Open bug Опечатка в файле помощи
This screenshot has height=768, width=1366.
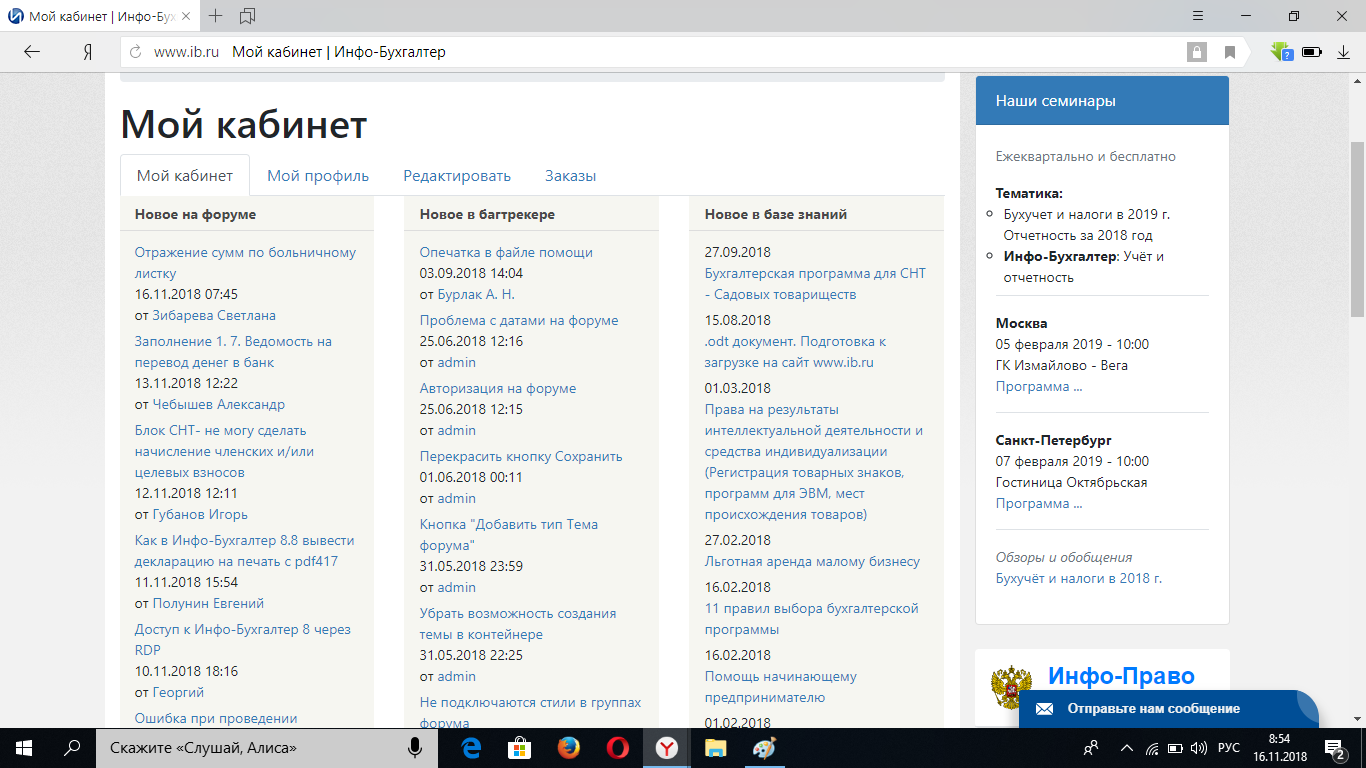pos(506,253)
